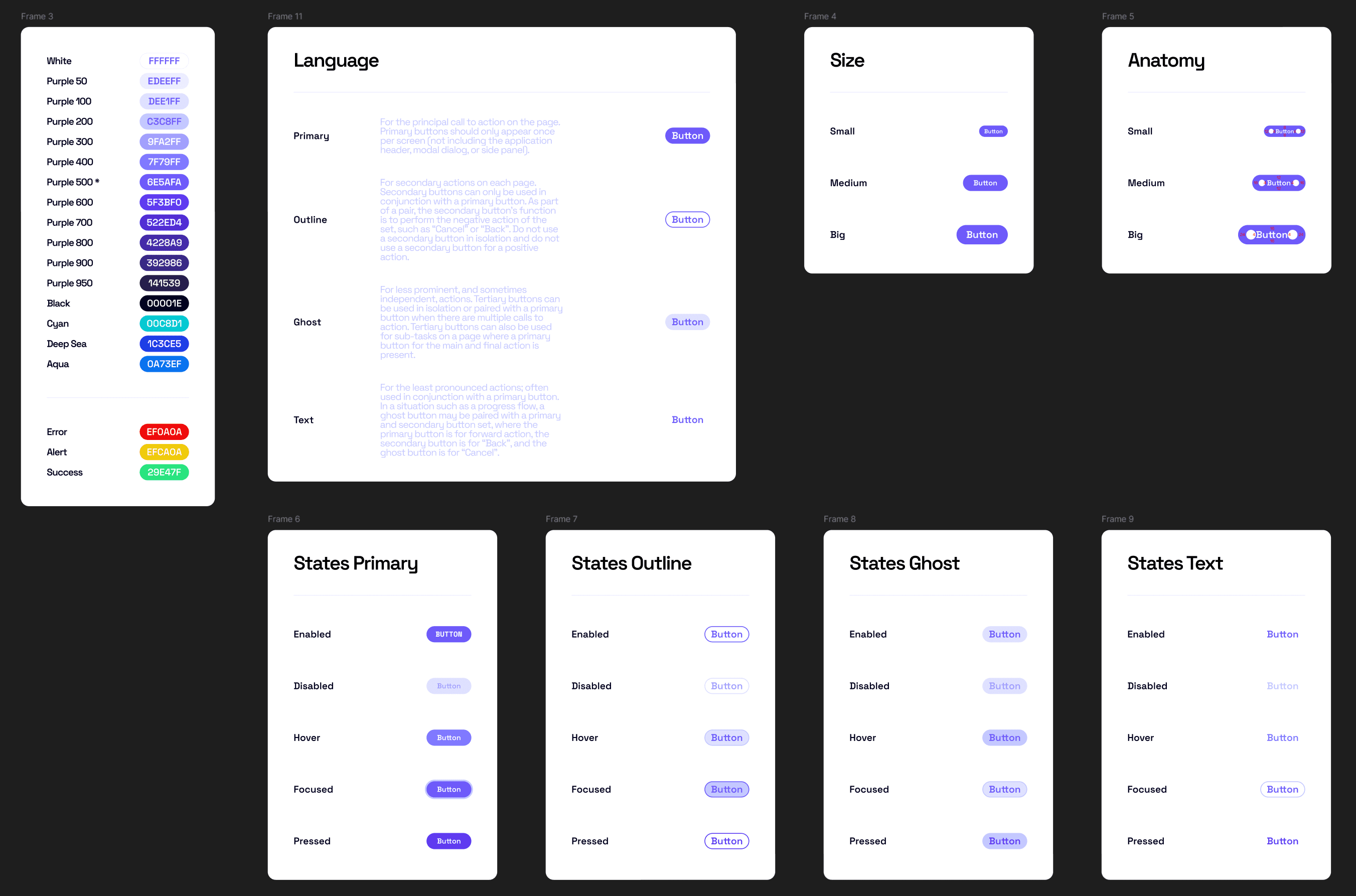Select the Purple 500 swatch 6E5AFA
The image size is (1356, 896).
coord(164,182)
